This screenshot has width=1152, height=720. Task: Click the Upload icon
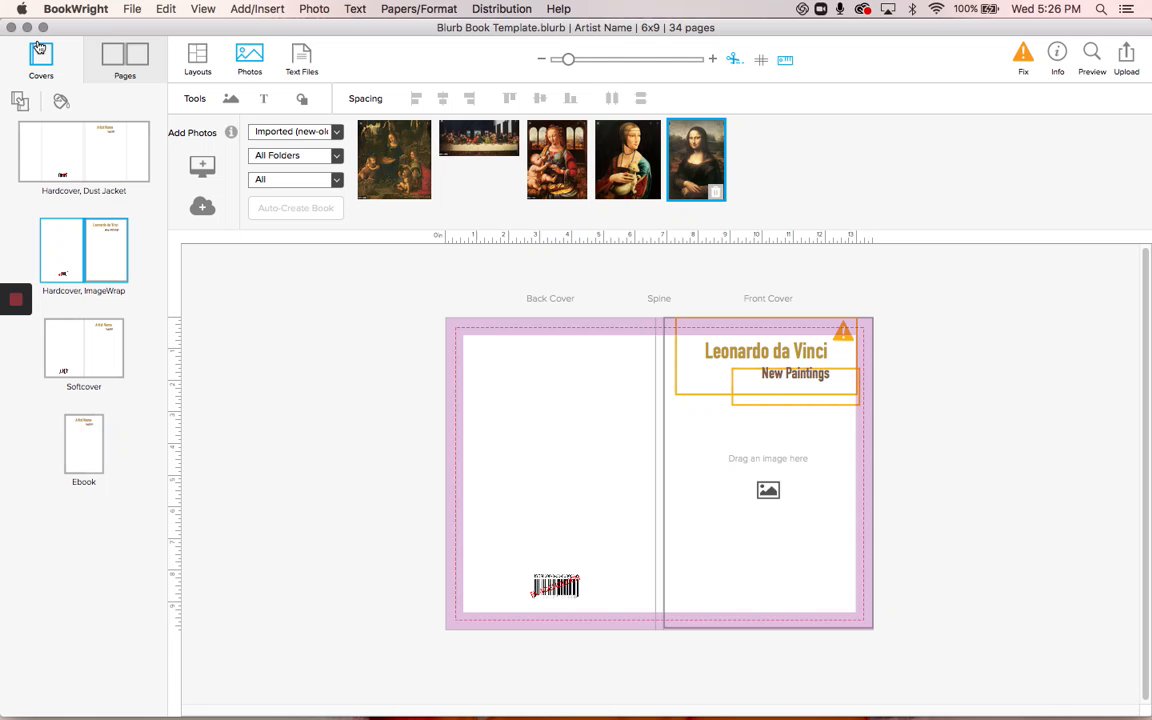point(1126,58)
